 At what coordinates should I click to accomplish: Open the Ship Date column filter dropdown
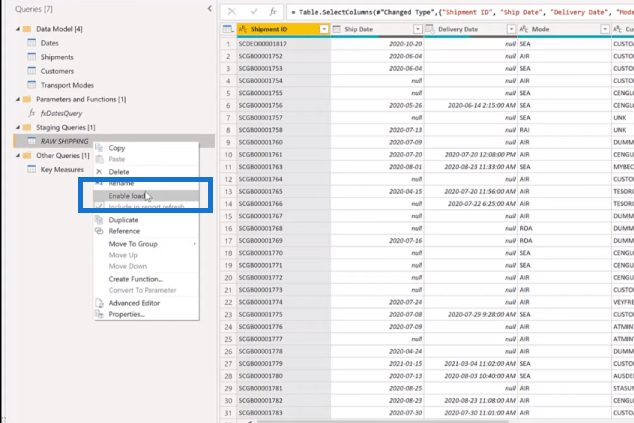[x=420, y=30]
